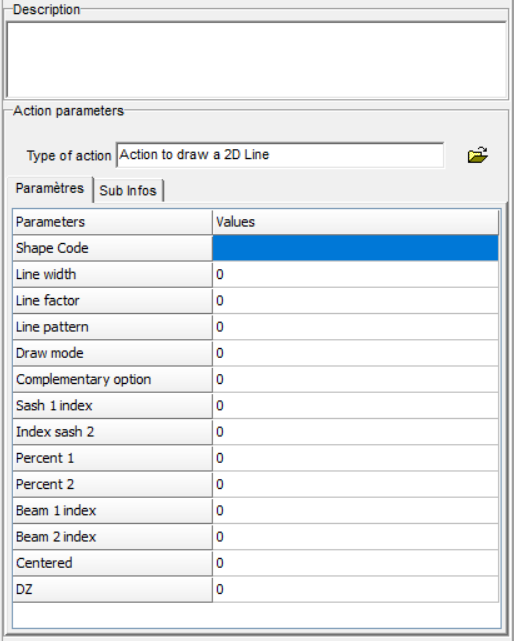Select the Shape Code value cell
Image resolution: width=514 pixels, height=641 pixels.
(x=355, y=248)
